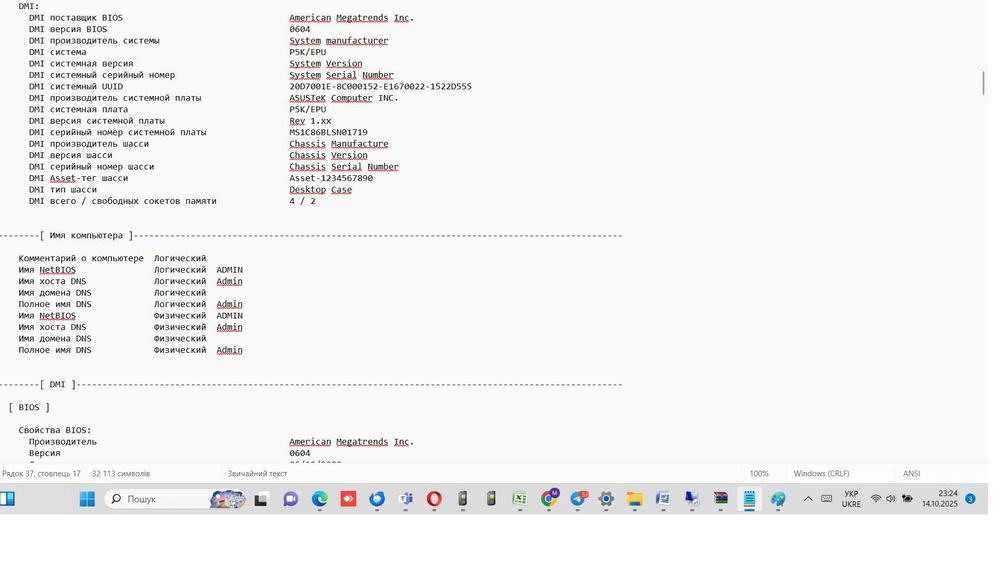Open the Word document taskbar icon

[x=663, y=499]
